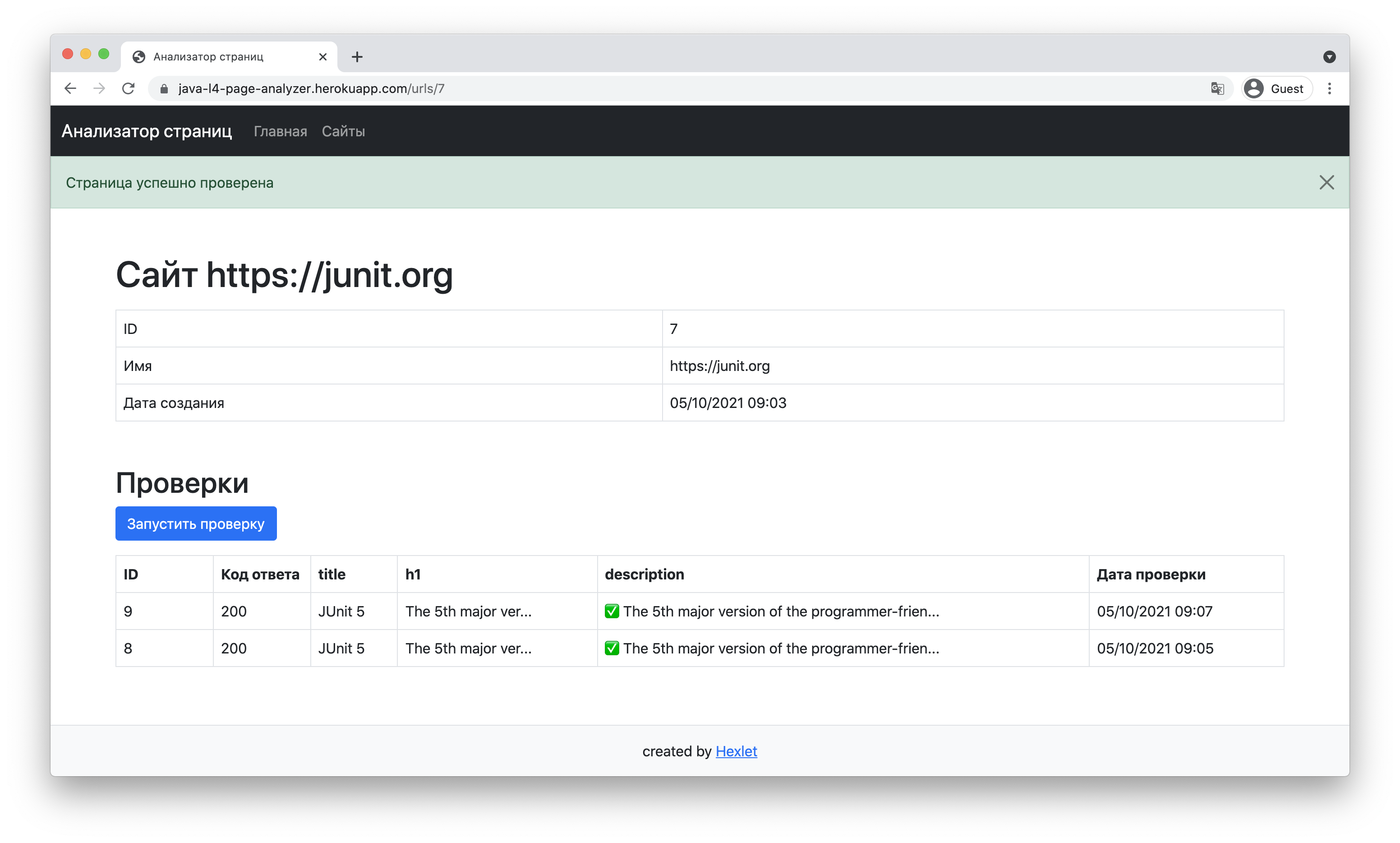The width and height of the screenshot is (1400, 843).
Task: Close the Анализатор страниц tab
Action: click(x=322, y=57)
